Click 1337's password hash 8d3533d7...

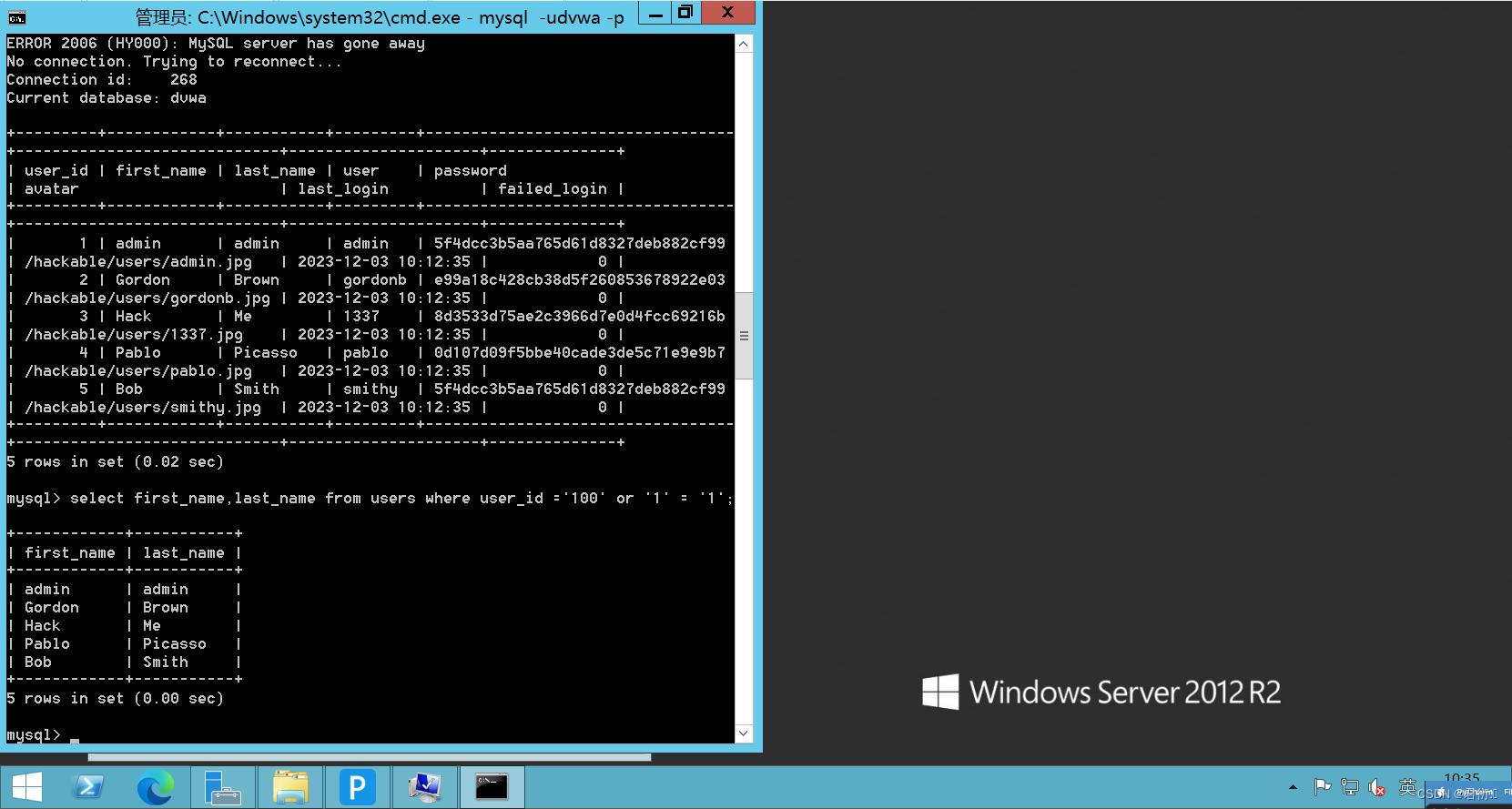point(580,317)
